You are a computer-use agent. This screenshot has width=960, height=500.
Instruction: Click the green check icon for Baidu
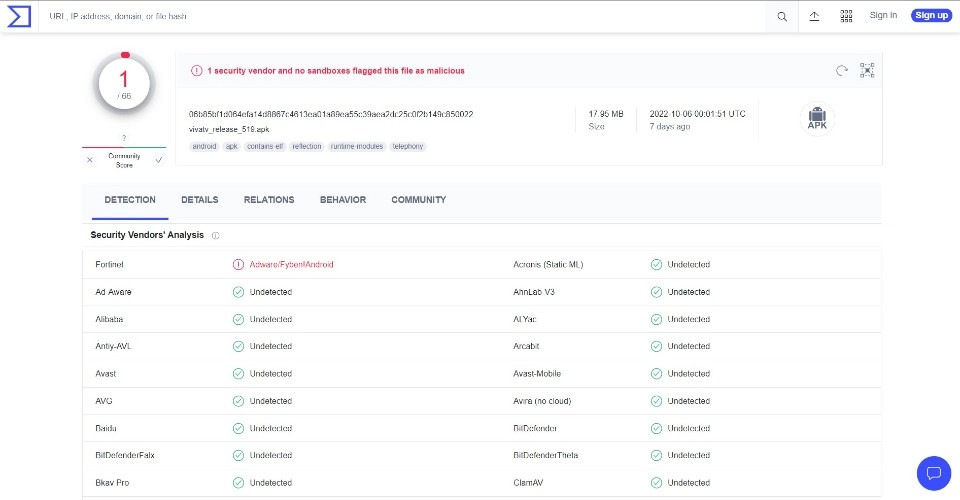click(238, 428)
